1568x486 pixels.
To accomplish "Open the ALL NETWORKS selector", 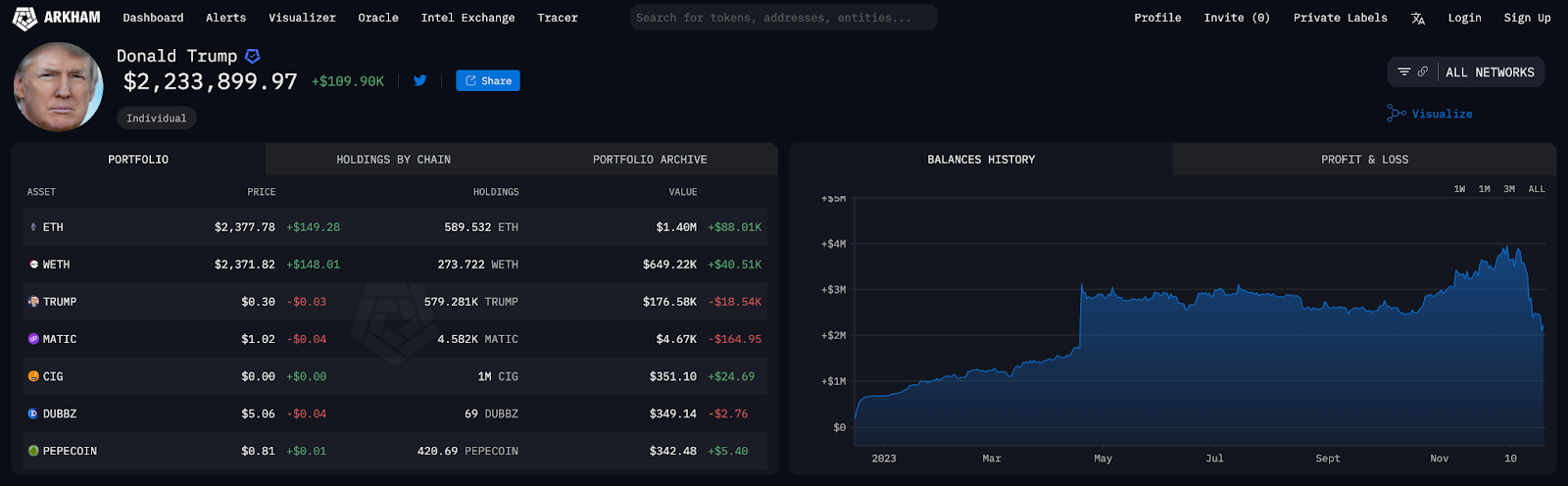I will pos(1490,72).
